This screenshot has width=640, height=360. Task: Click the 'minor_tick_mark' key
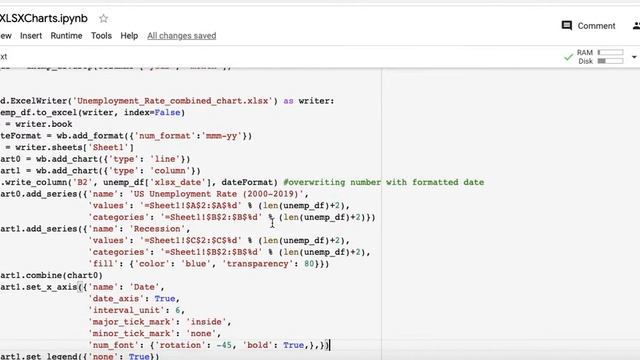[x=132, y=333]
